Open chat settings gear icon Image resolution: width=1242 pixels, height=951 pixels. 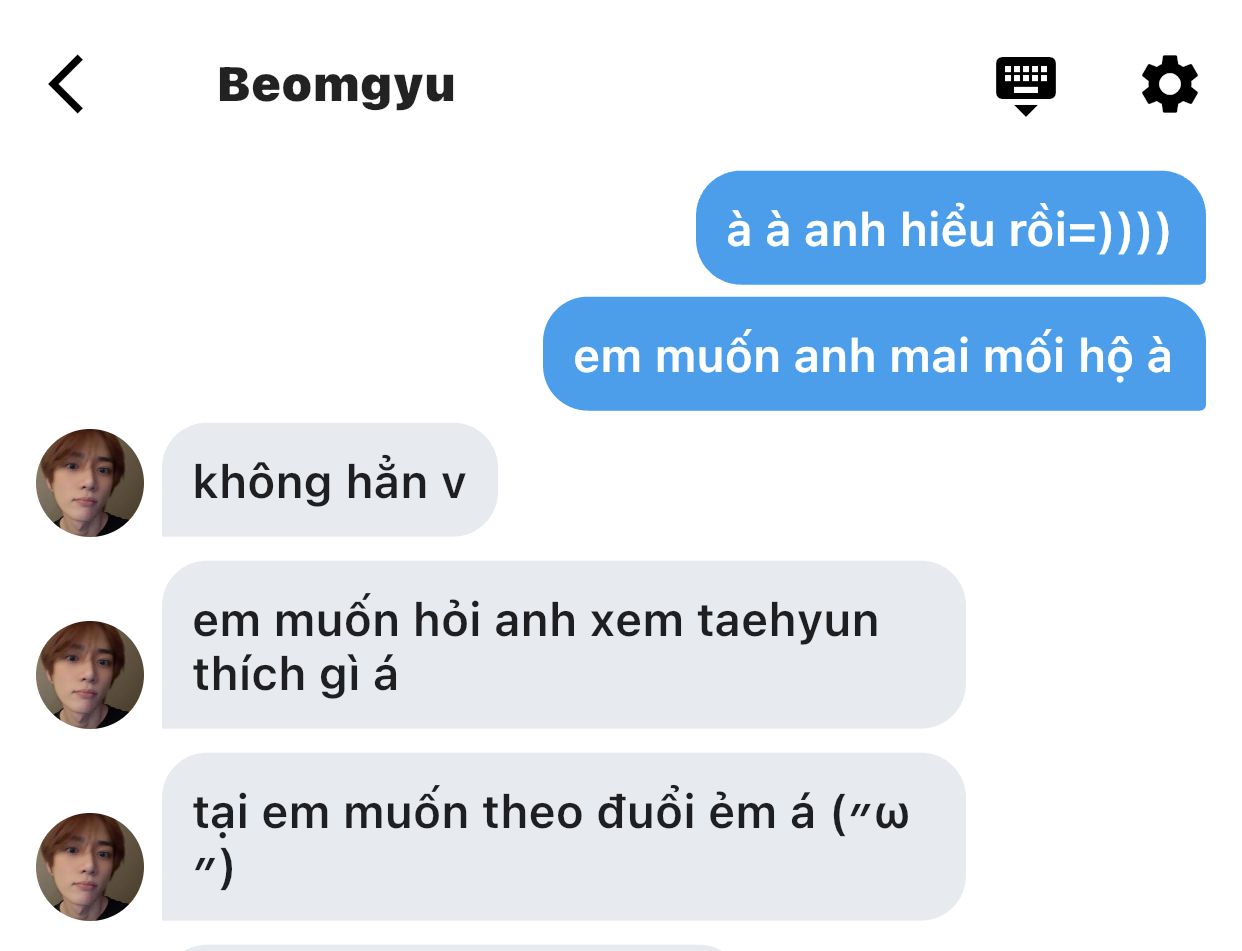[1169, 84]
